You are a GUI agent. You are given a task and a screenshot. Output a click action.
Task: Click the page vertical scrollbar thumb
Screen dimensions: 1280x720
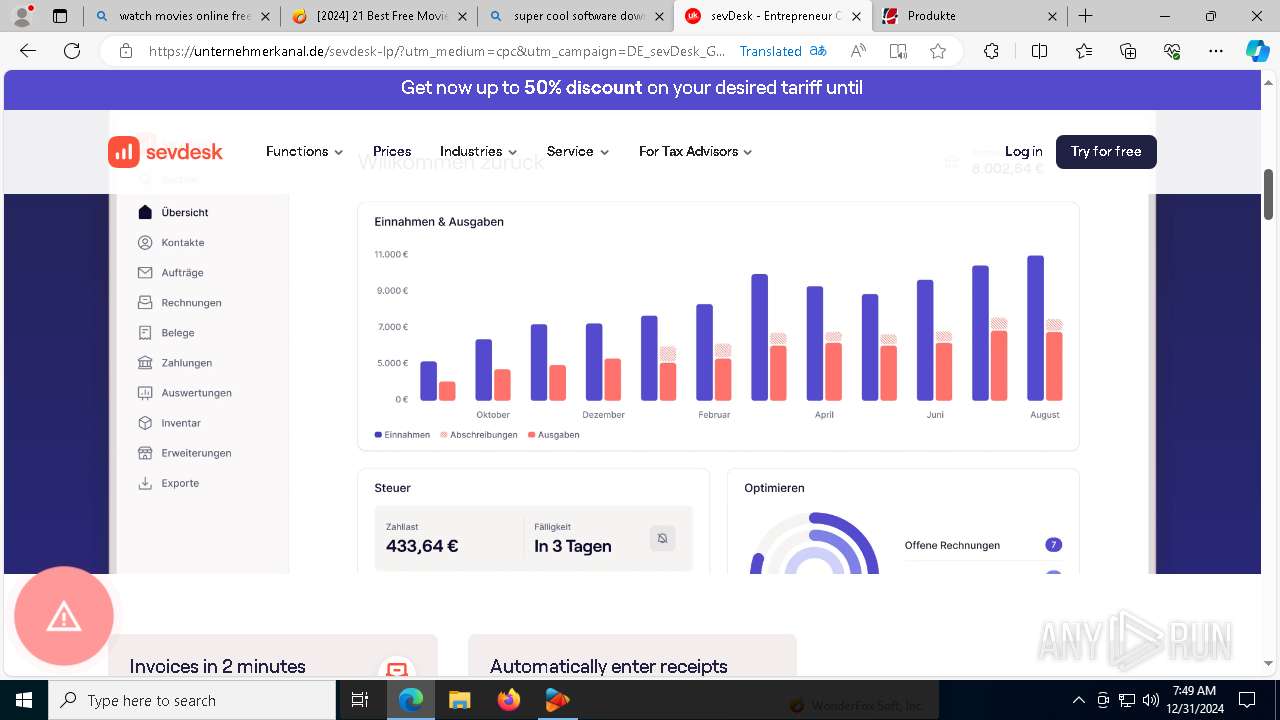click(x=1269, y=194)
